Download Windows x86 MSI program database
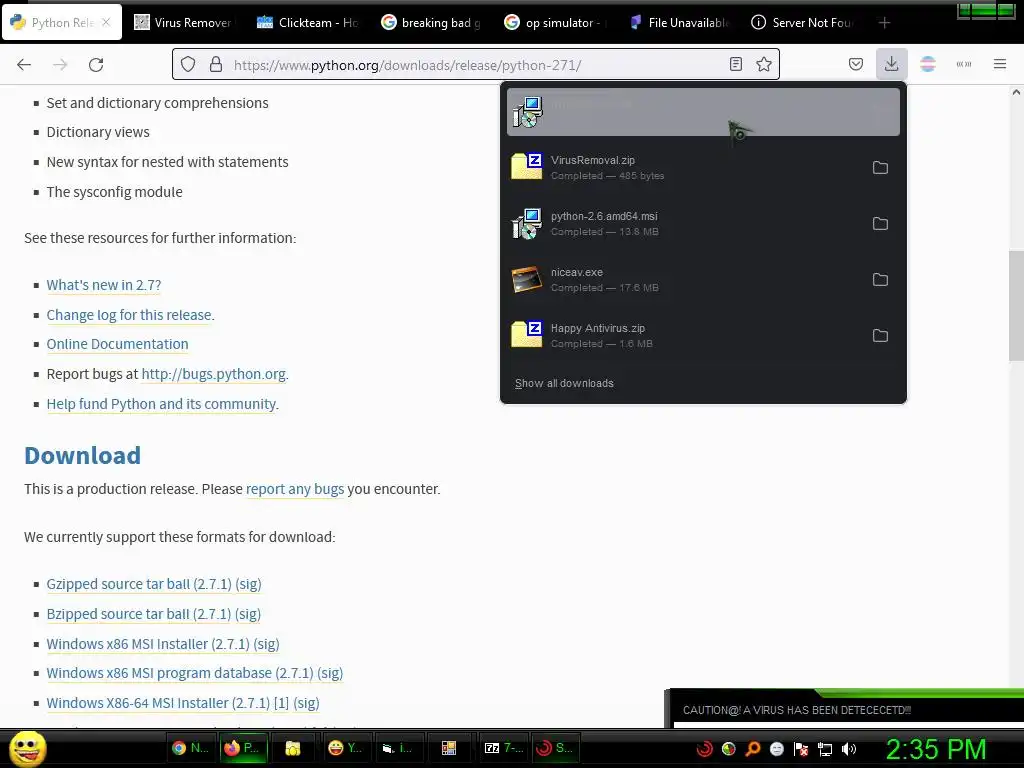 pyautogui.click(x=180, y=673)
